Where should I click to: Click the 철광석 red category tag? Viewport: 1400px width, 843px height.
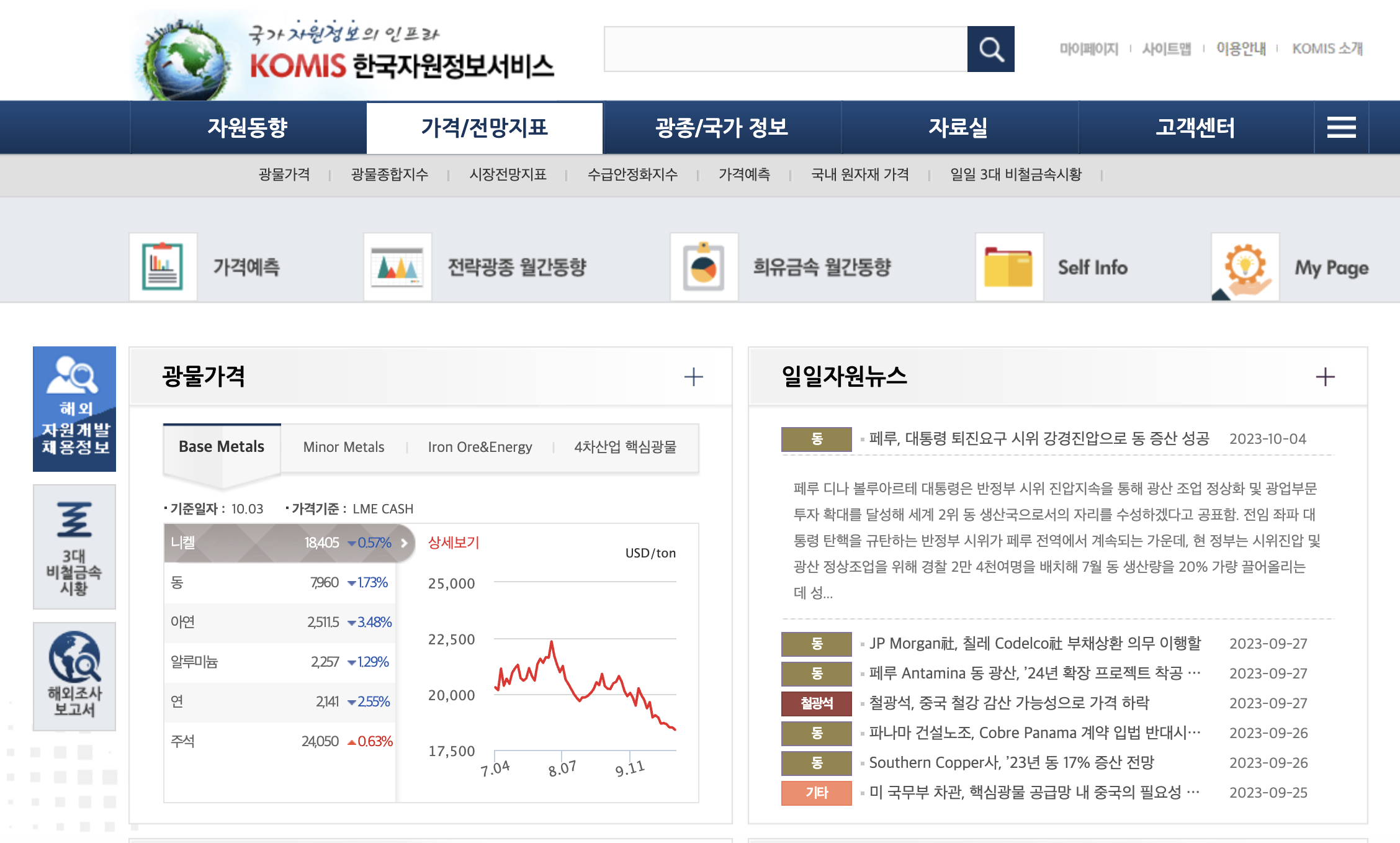click(816, 703)
